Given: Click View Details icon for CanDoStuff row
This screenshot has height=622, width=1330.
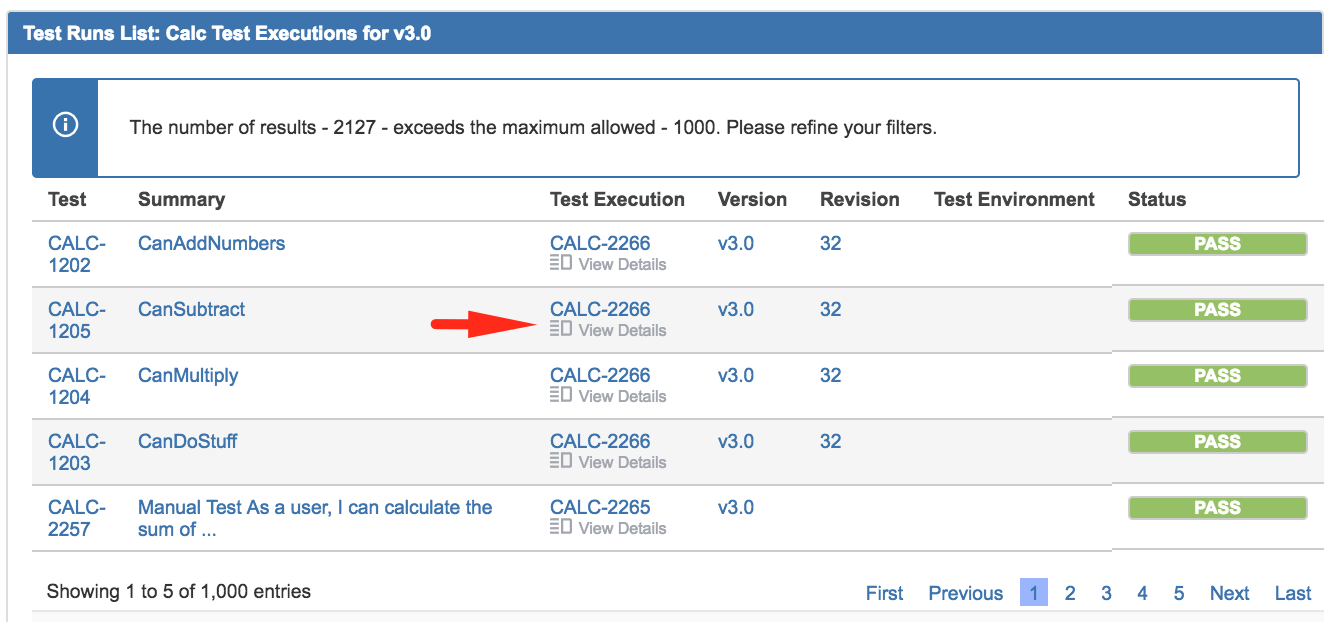Looking at the screenshot, I should (x=561, y=461).
